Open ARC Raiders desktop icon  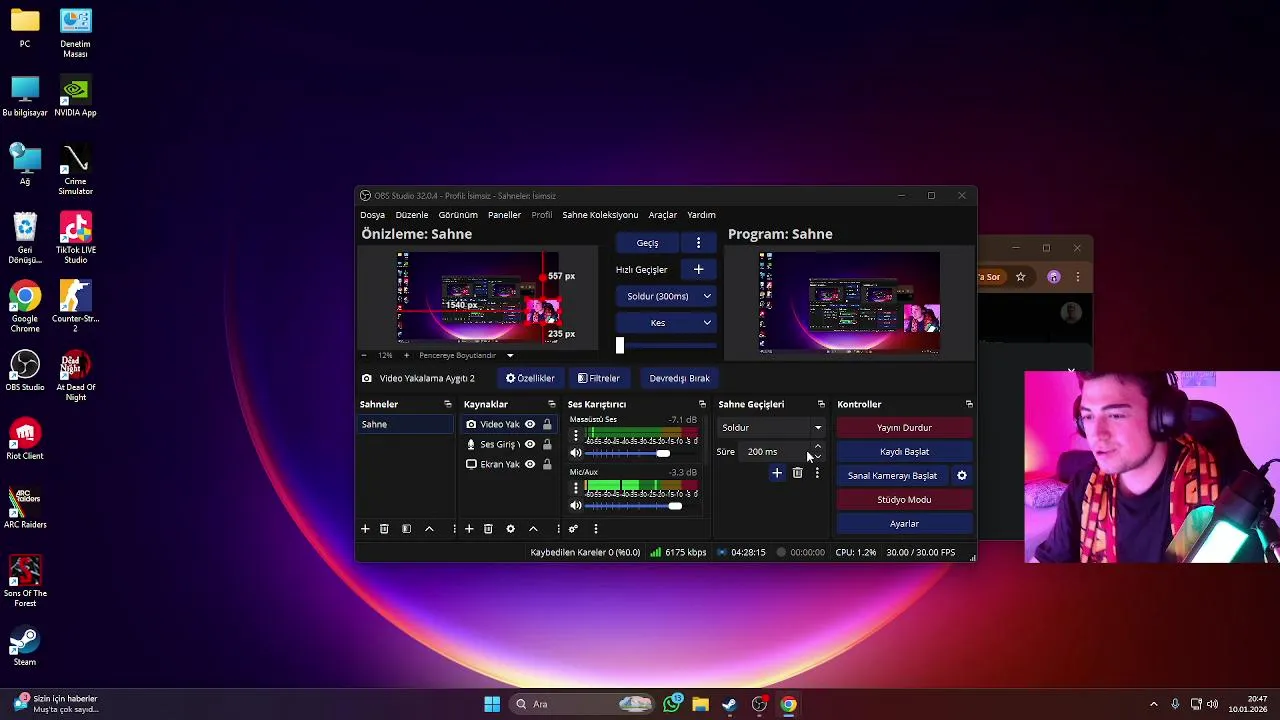pos(25,508)
